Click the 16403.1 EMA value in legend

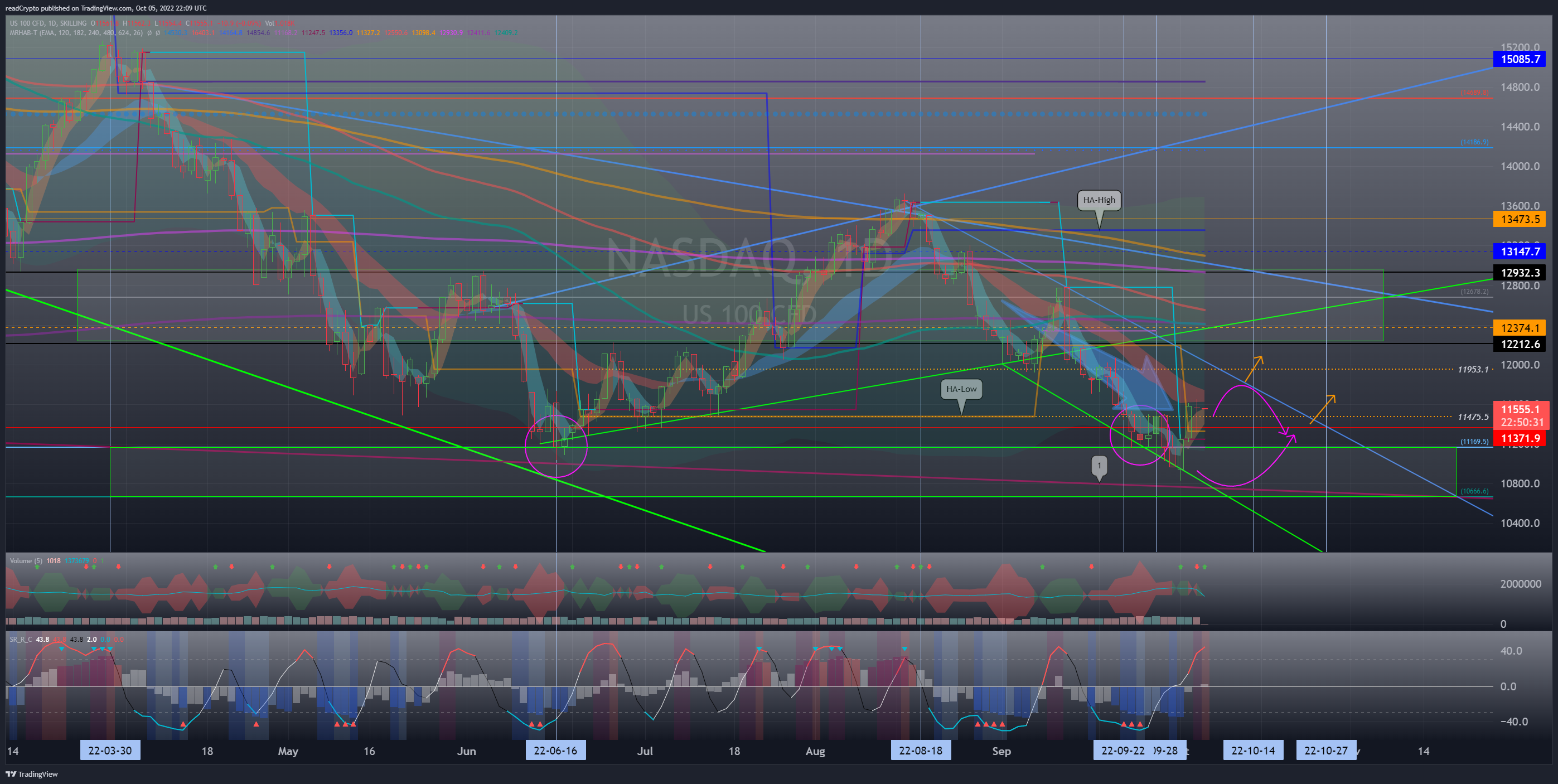pos(202,33)
